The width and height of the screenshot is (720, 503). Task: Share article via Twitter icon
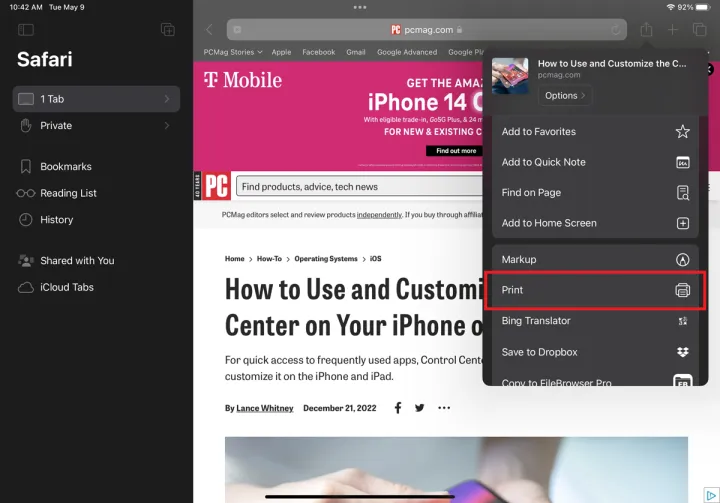tap(420, 408)
